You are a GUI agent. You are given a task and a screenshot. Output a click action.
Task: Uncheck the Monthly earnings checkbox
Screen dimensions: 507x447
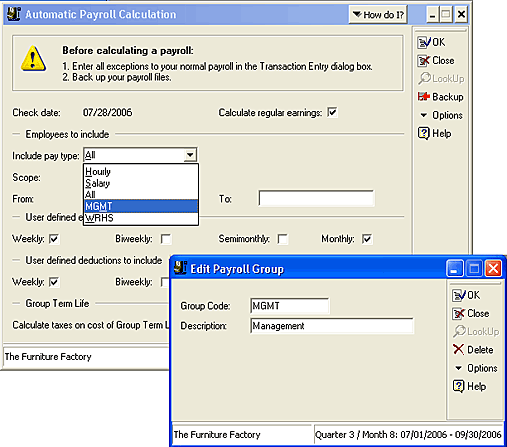[367, 239]
